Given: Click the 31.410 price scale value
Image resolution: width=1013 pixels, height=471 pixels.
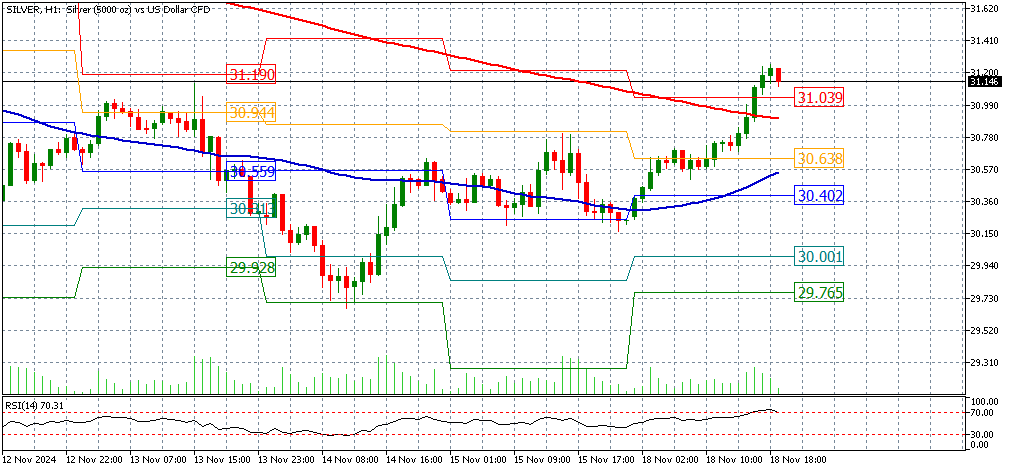Looking at the screenshot, I should coord(984,41).
